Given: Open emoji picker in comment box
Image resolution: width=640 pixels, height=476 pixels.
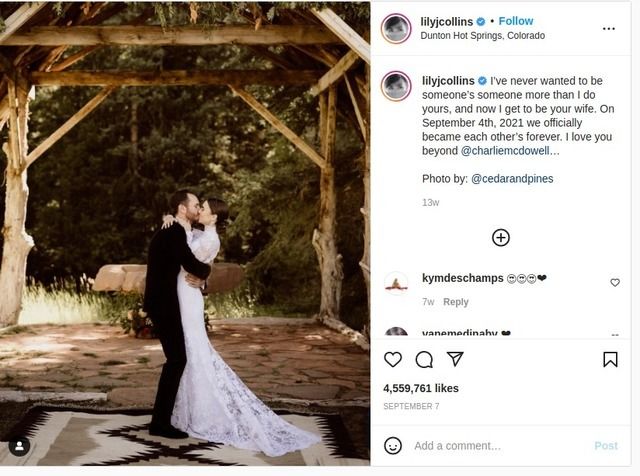Looking at the screenshot, I should point(393,445).
